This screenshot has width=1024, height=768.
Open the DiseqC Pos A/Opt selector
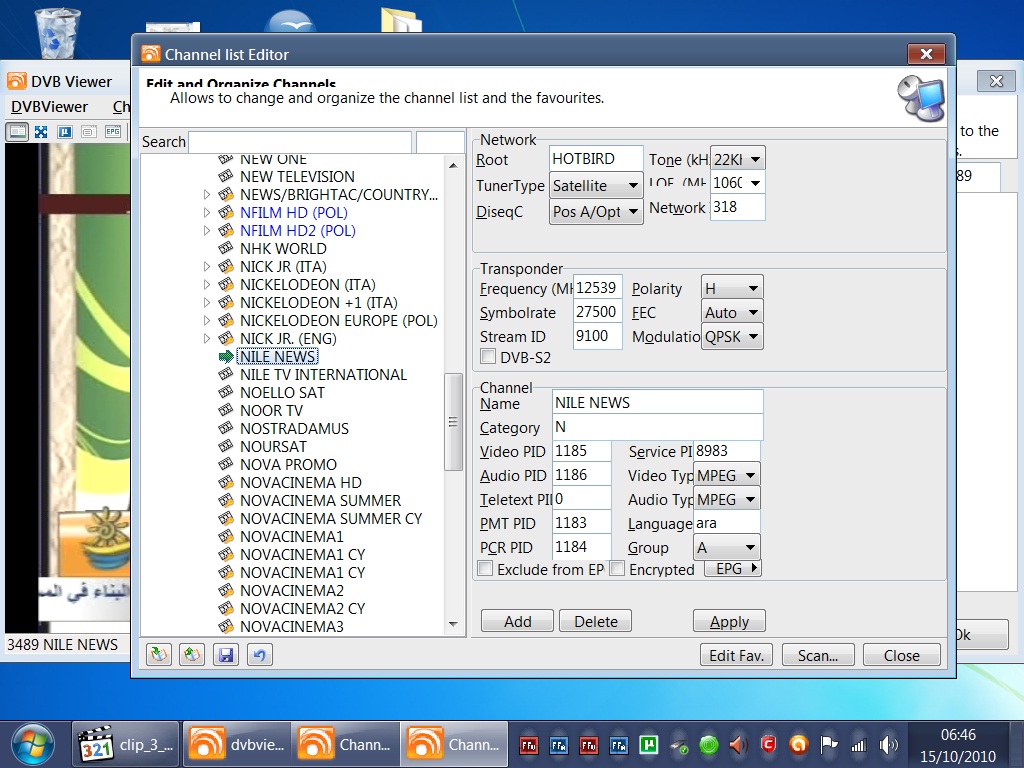596,211
